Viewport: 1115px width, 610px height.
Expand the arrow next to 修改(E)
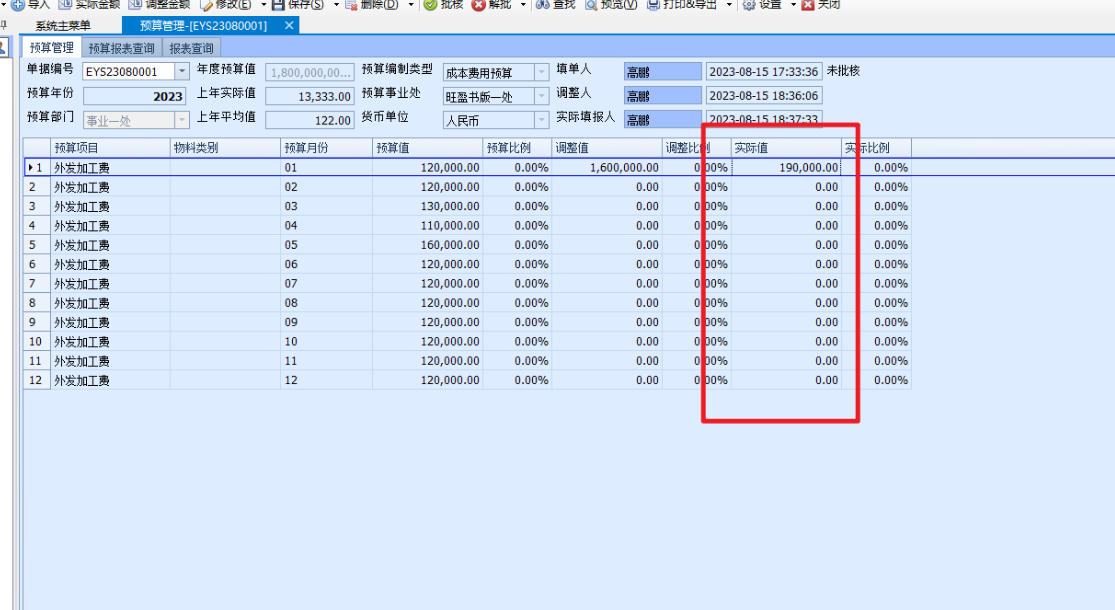click(264, 4)
